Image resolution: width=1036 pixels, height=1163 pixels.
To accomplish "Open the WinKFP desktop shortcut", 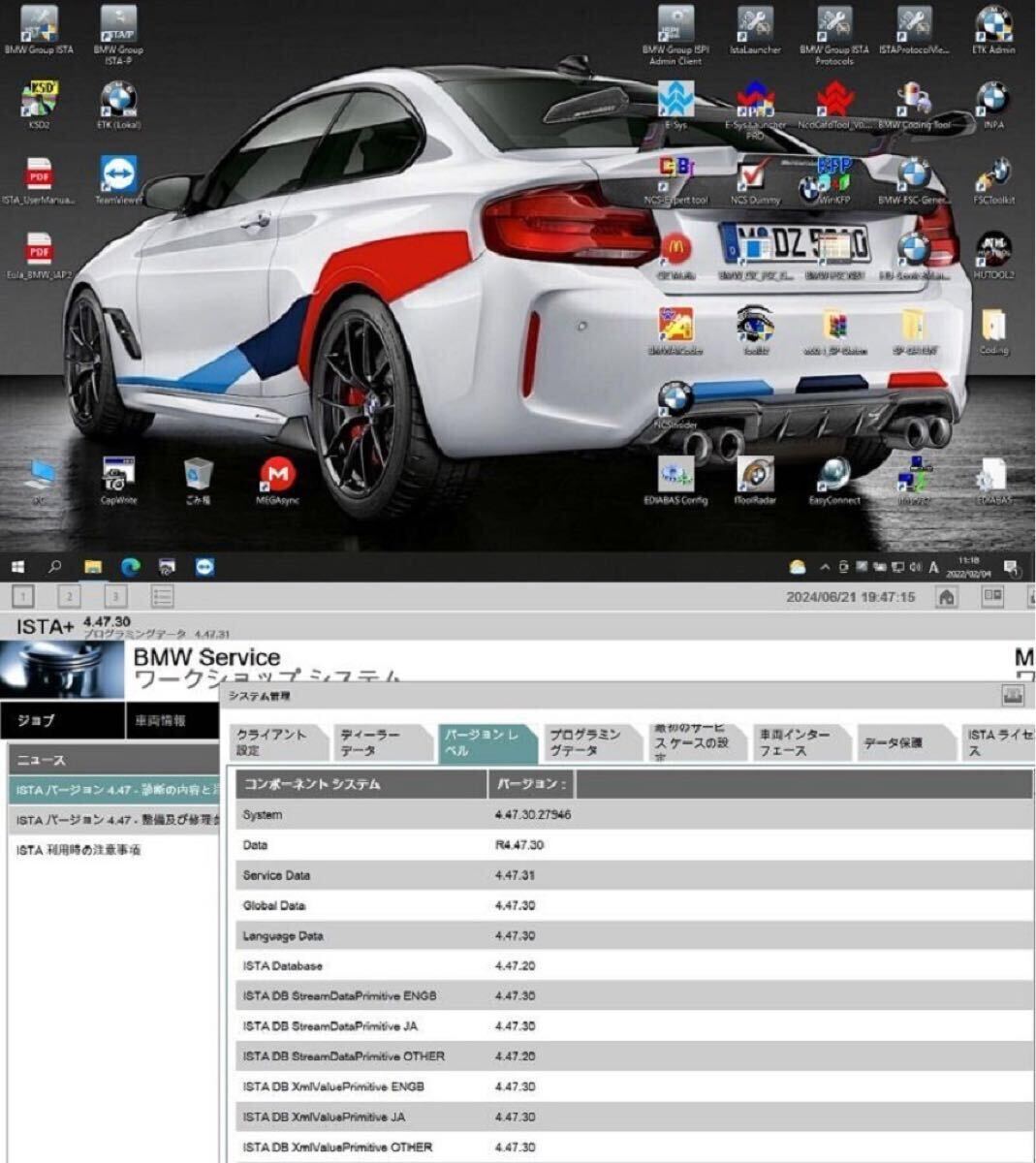I will 833,178.
